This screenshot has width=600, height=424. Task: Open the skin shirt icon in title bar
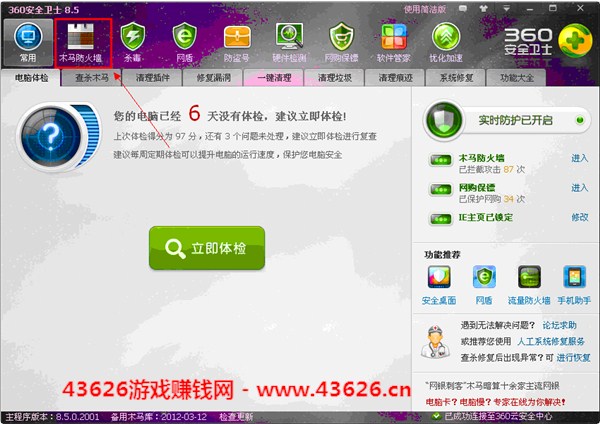coord(484,8)
